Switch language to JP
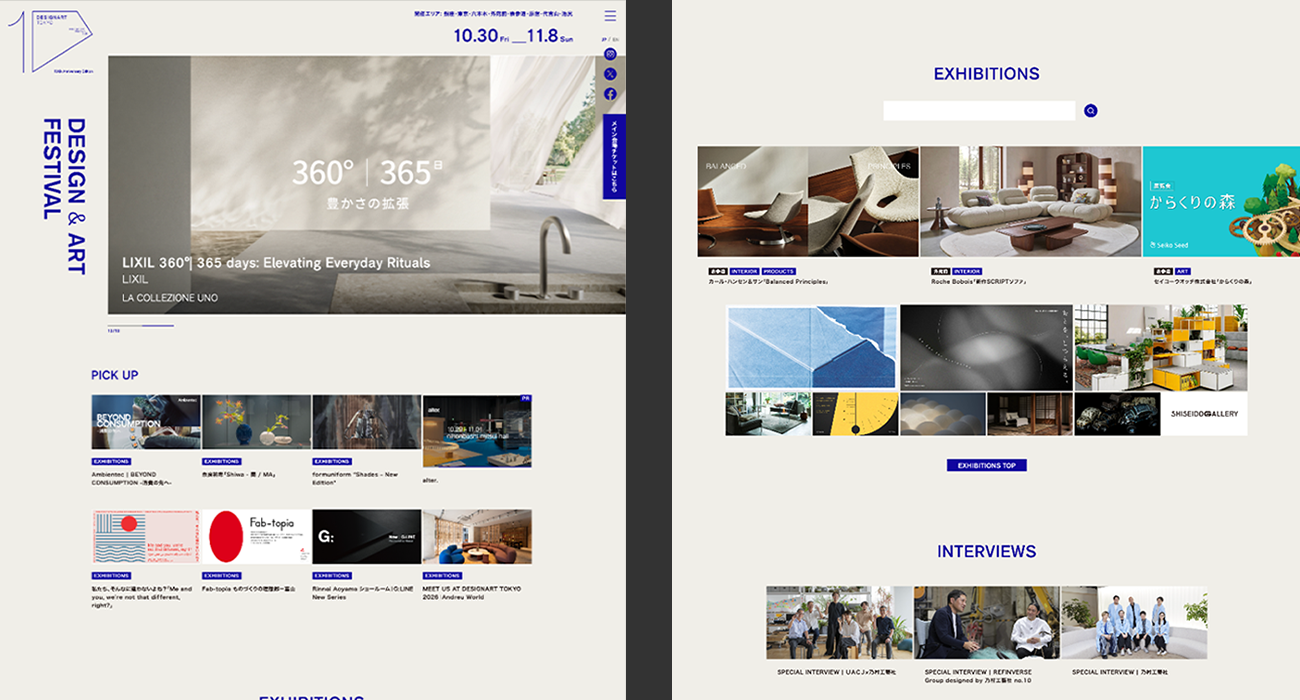Screen dimensions: 1300x700 605,39
